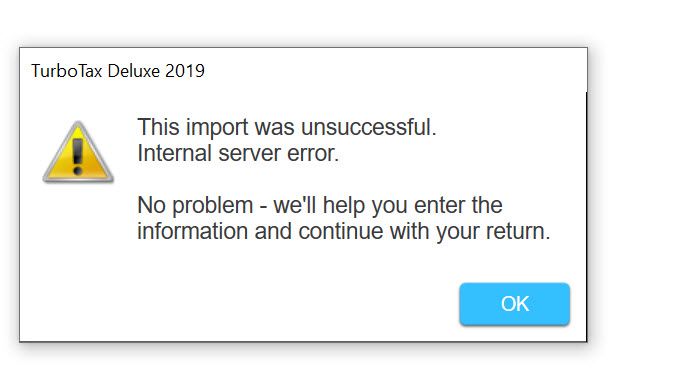This screenshot has height=376, width=700.
Task: Click the word 'unsuccessful' in the message
Action: pyautogui.click(x=366, y=127)
